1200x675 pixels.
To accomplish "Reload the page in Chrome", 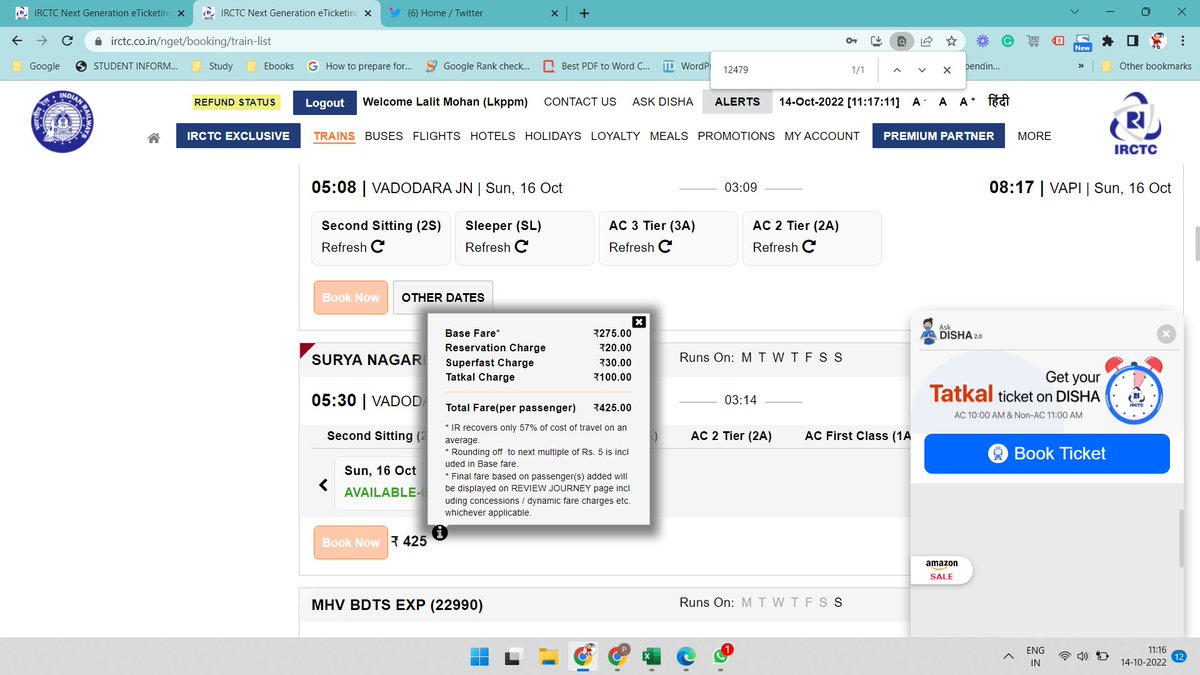I will pyautogui.click(x=66, y=41).
